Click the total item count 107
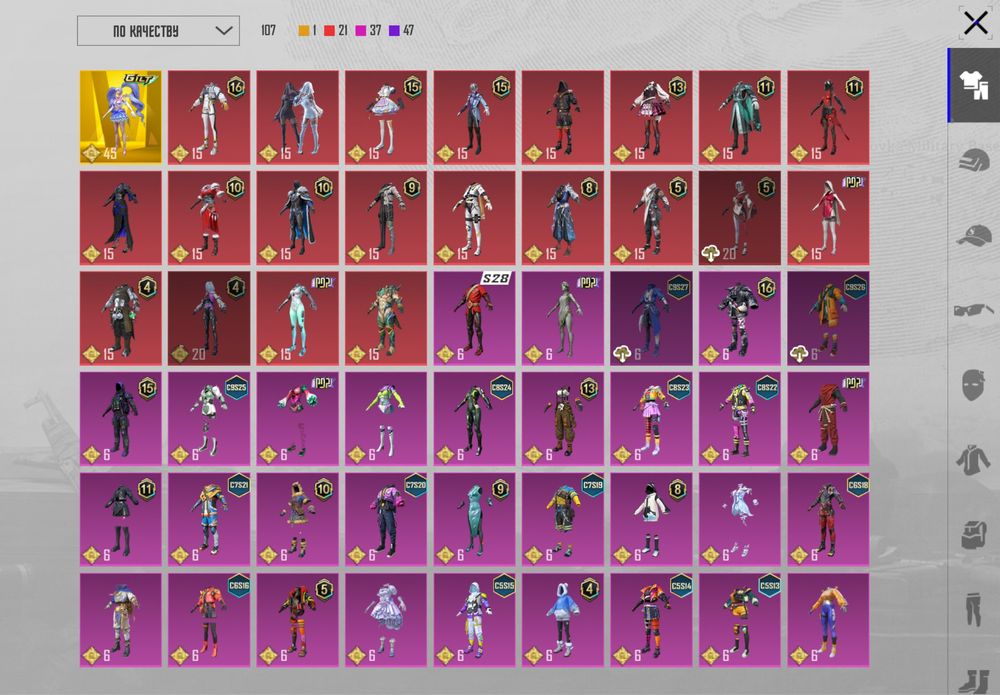Image resolution: width=1000 pixels, height=695 pixels. [268, 31]
